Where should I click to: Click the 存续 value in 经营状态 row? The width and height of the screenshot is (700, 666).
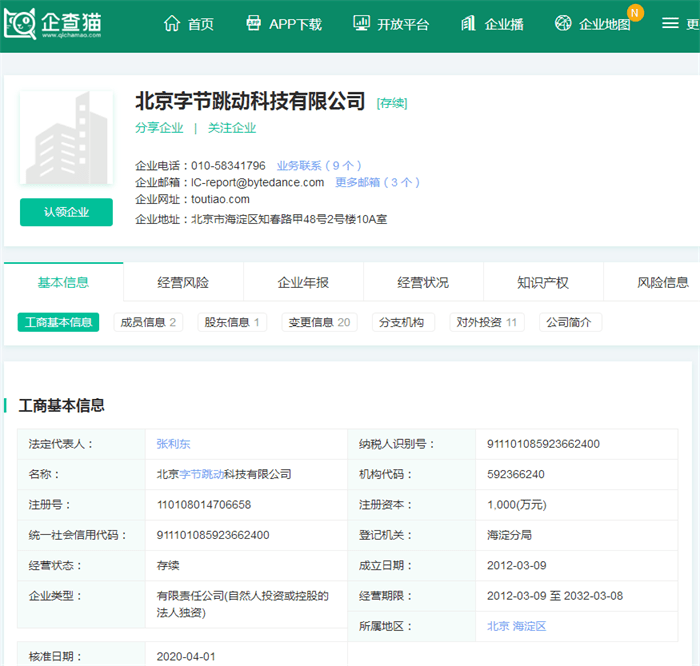168,565
